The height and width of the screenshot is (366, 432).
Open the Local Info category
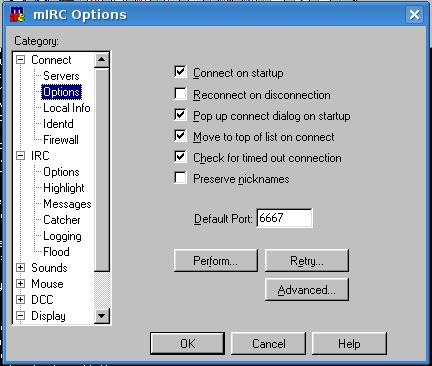pyautogui.click(x=67, y=108)
